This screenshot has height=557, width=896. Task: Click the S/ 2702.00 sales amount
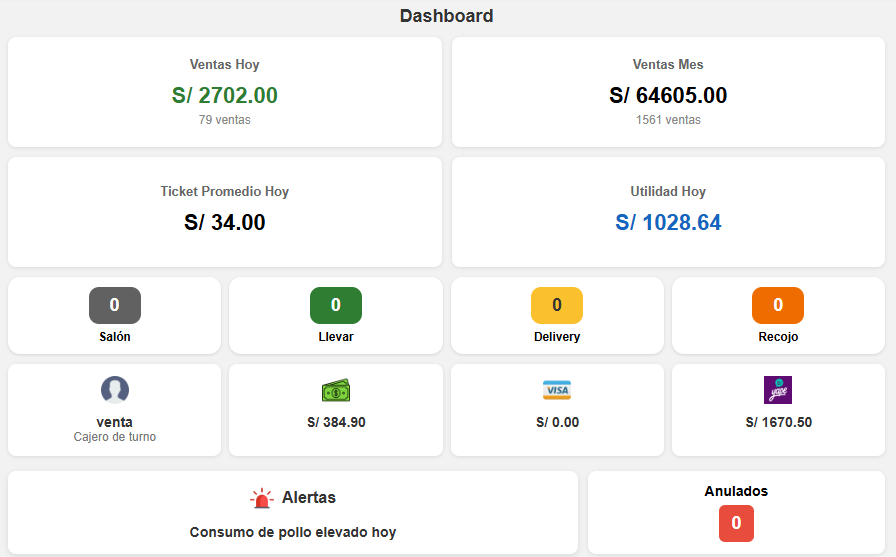[225, 96]
